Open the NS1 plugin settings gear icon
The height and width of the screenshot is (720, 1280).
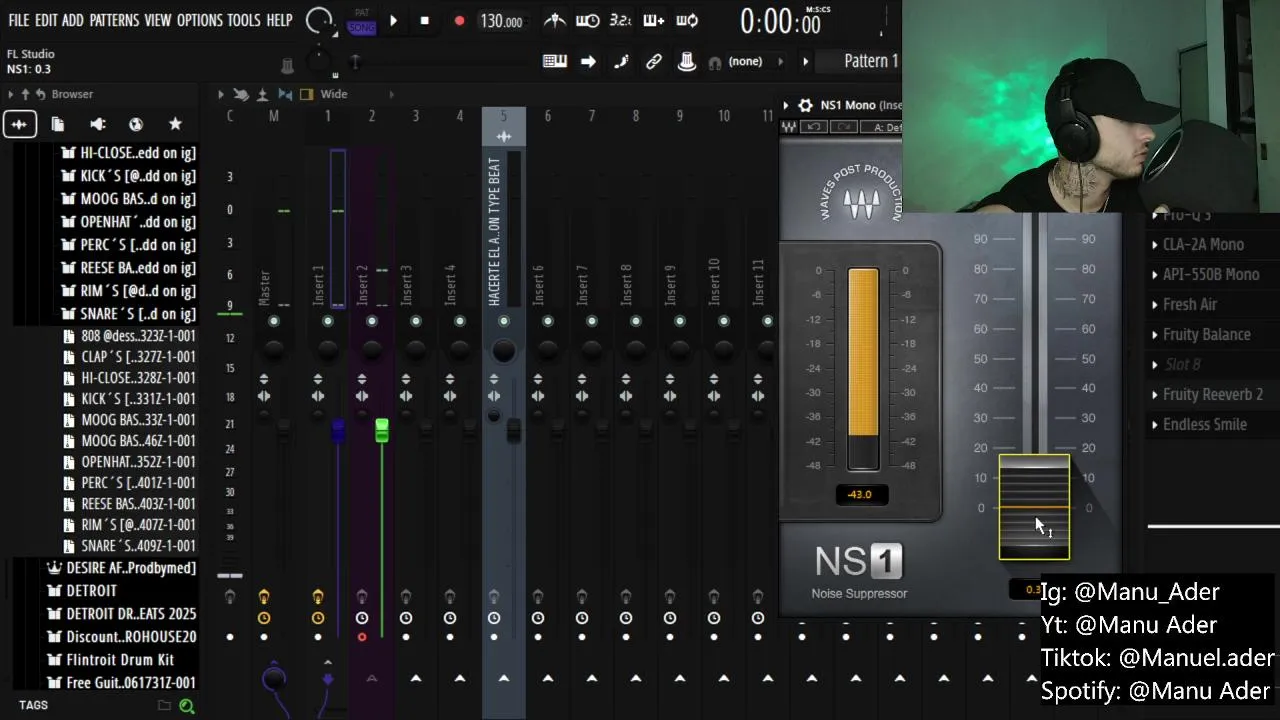point(803,105)
